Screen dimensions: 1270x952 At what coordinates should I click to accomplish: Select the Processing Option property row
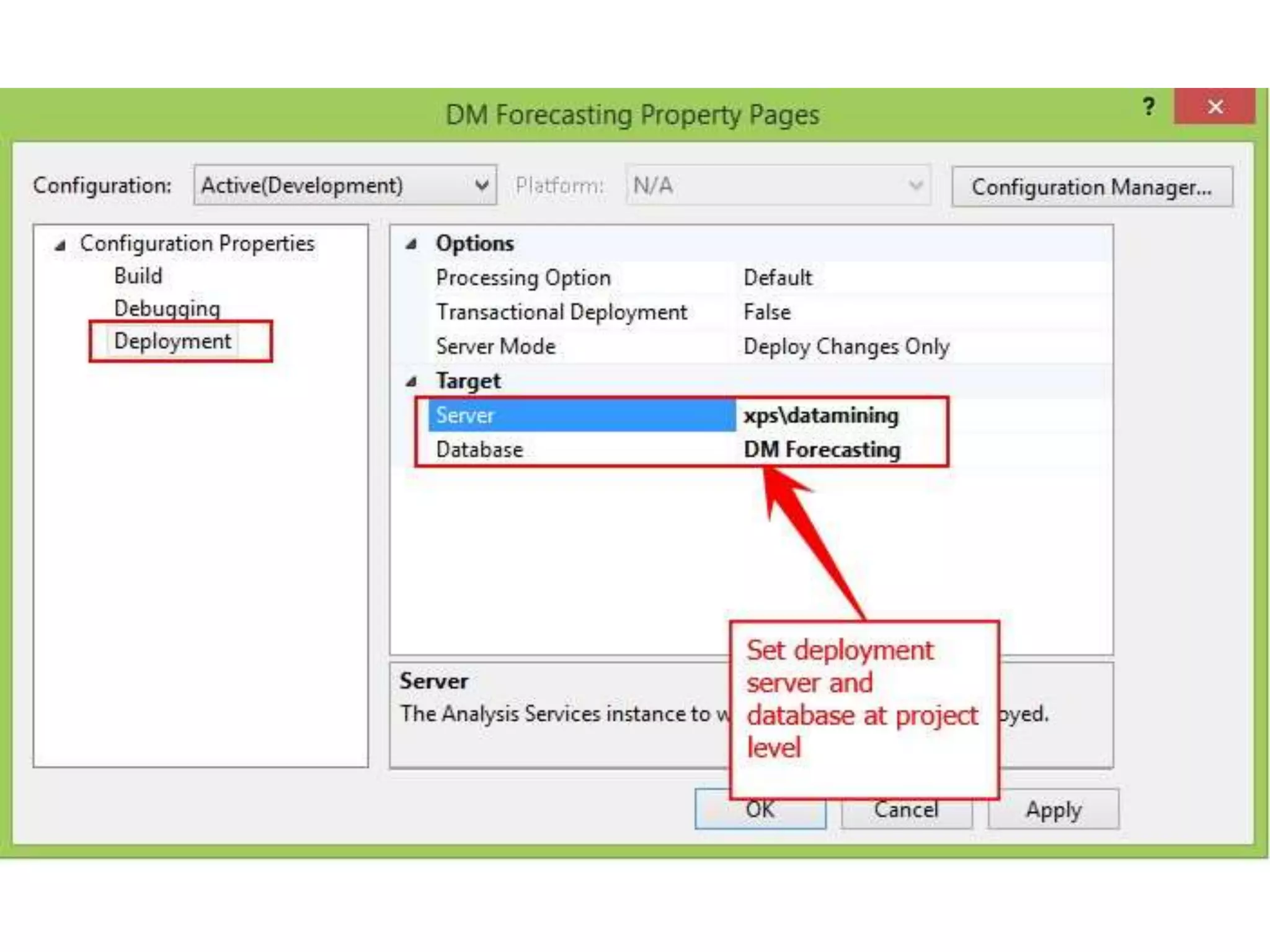(523, 278)
